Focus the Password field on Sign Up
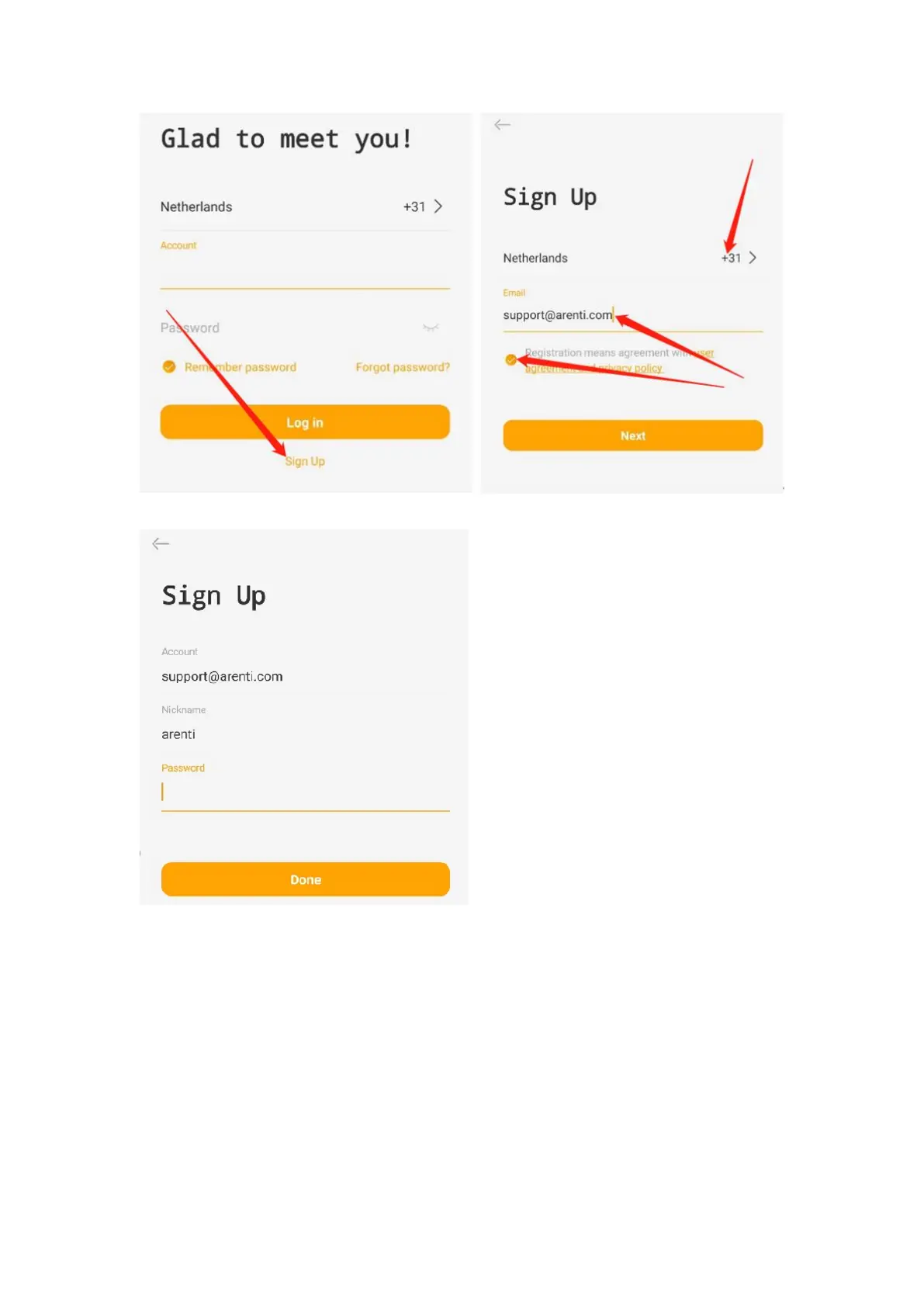 [305, 792]
